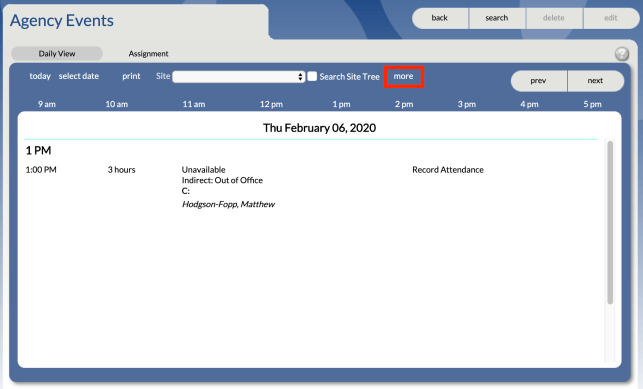The height and width of the screenshot is (389, 643).
Task: Click the delete button
Action: point(554,18)
